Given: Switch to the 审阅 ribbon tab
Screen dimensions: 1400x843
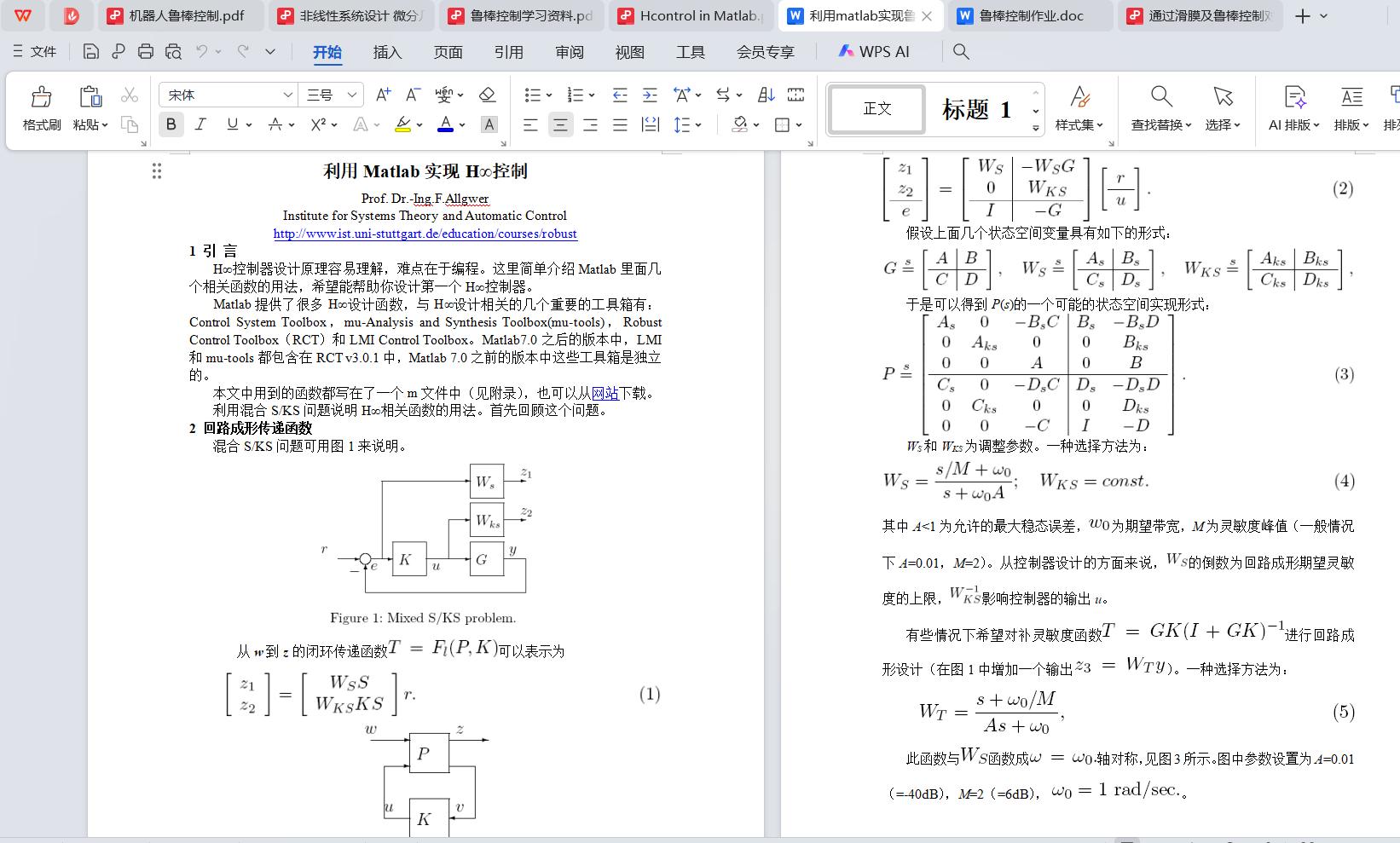Looking at the screenshot, I should click(570, 52).
